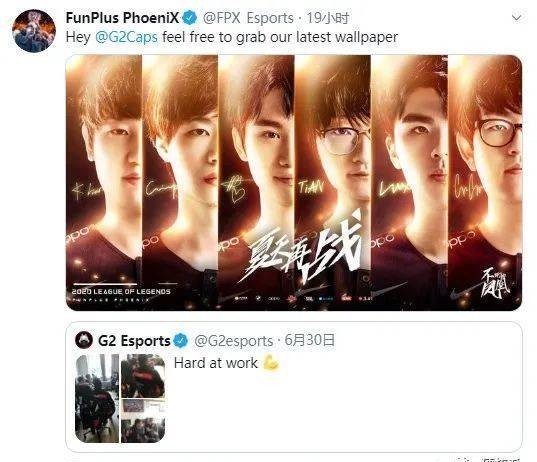Click G2 Esports verified badge

180,340
